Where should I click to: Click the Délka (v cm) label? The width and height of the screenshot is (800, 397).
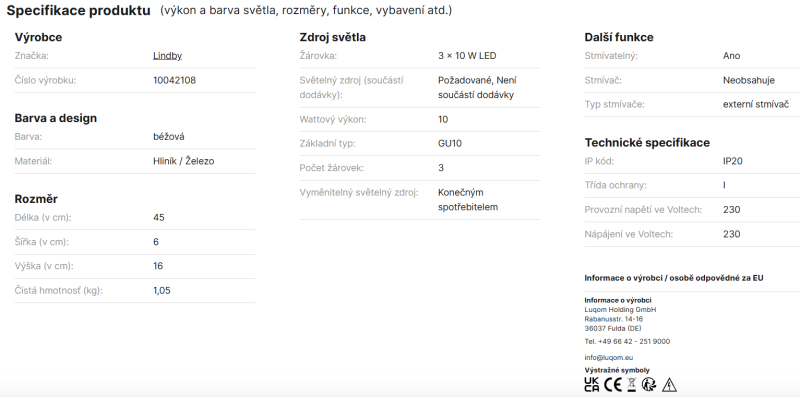click(43, 217)
